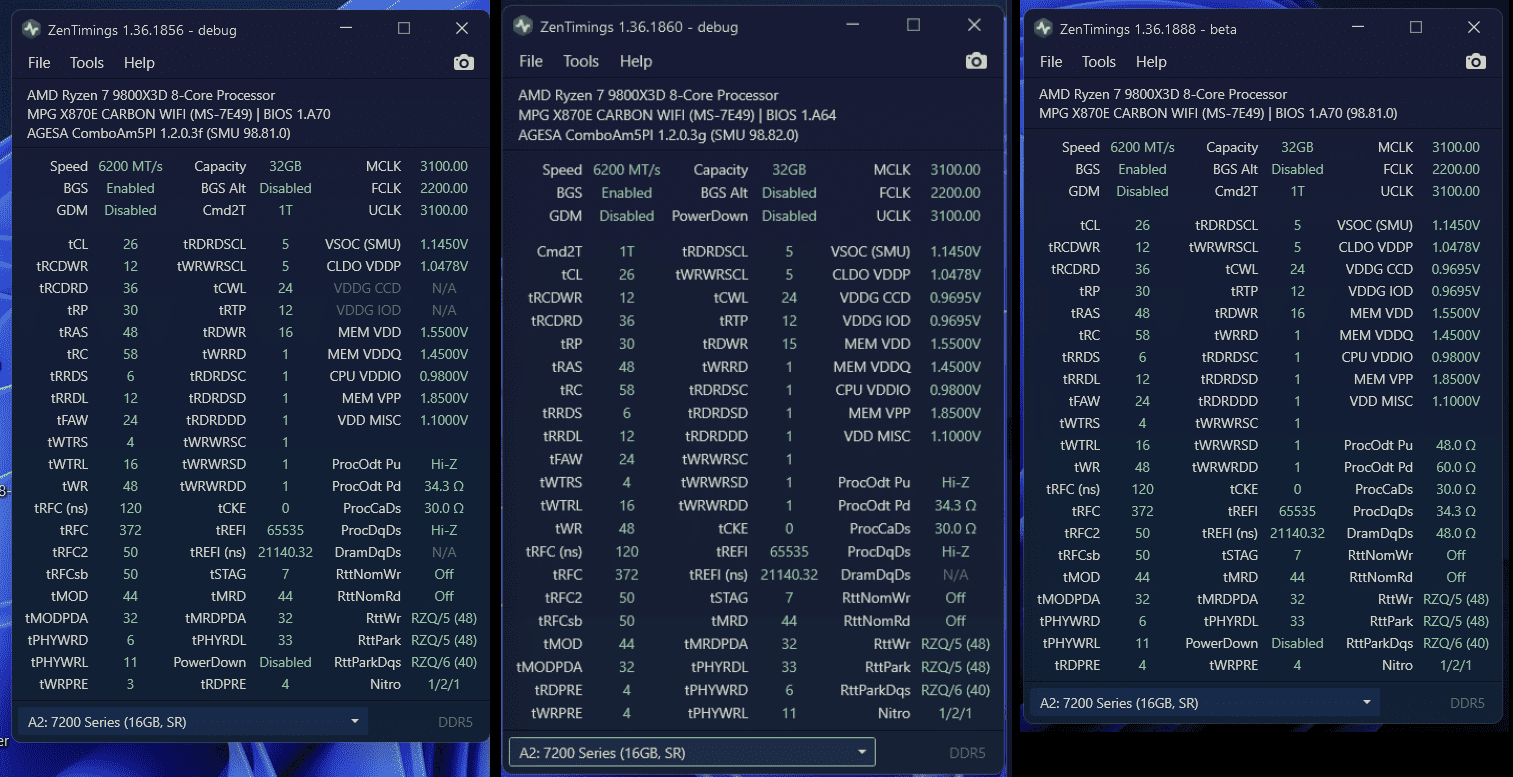The height and width of the screenshot is (777, 1513).
Task: Click Capacity '32GB' in the 1.36.1888 window
Action: (1297, 147)
